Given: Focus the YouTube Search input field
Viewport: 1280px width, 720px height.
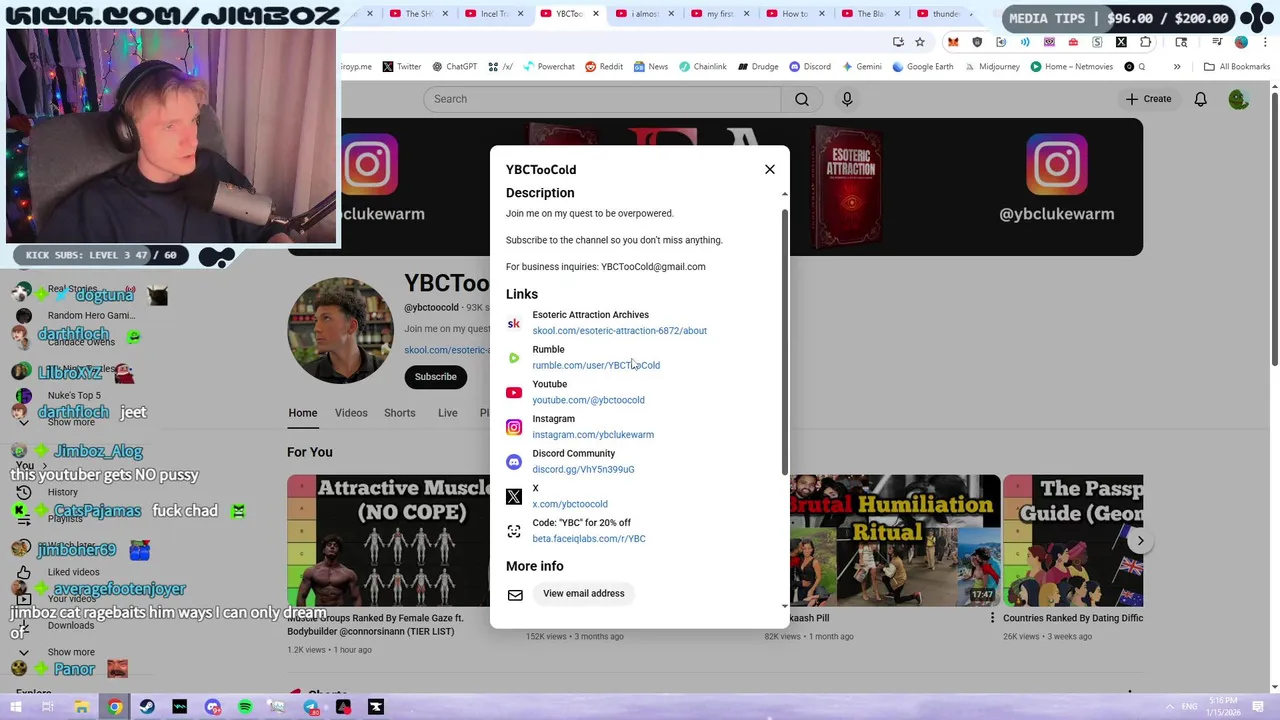Looking at the screenshot, I should point(602,99).
